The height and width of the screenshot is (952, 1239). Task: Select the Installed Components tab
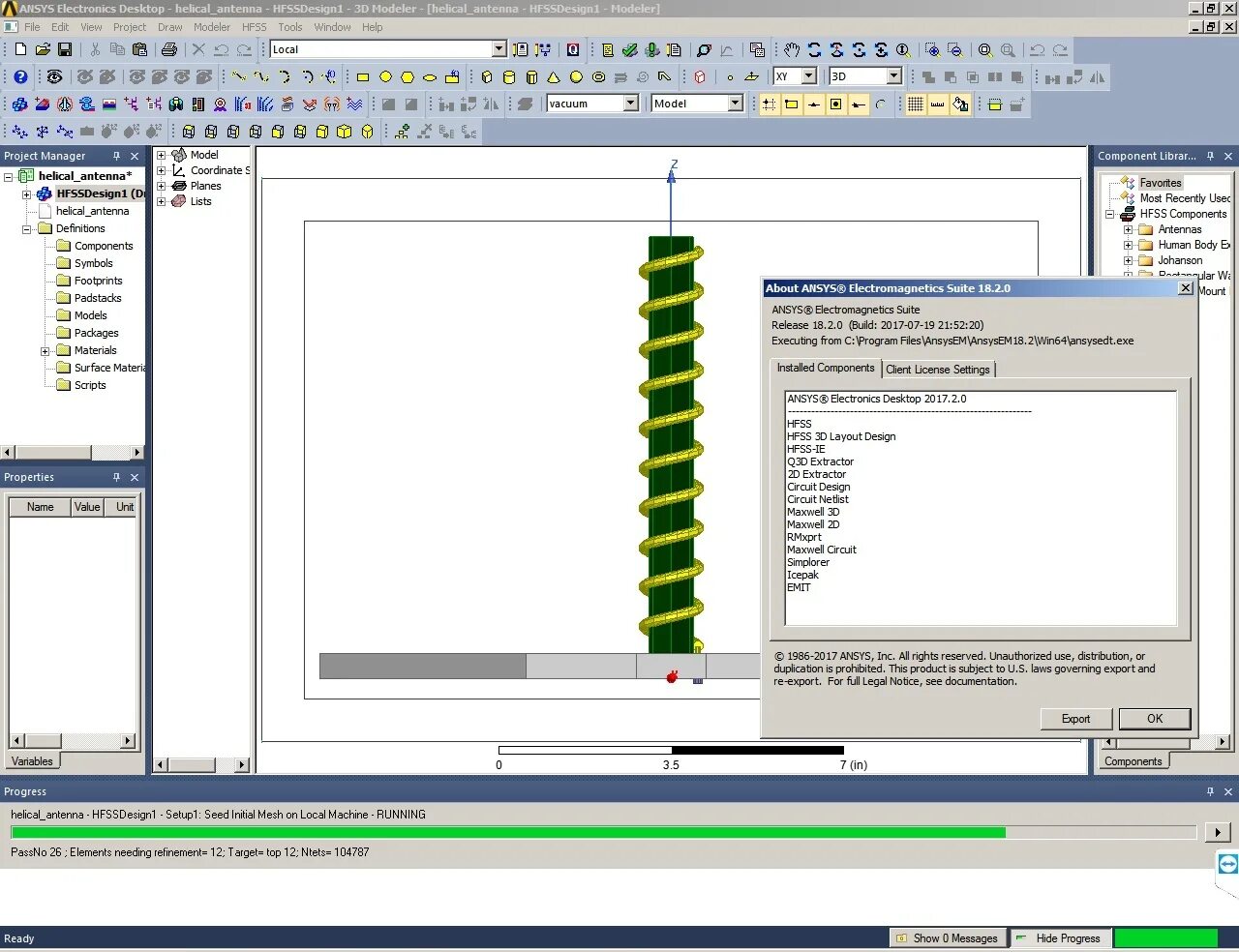pos(826,368)
